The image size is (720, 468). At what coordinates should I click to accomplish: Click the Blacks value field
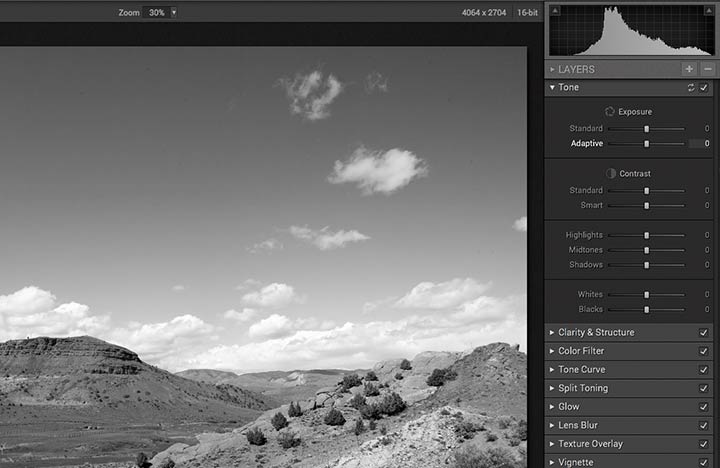click(x=707, y=309)
